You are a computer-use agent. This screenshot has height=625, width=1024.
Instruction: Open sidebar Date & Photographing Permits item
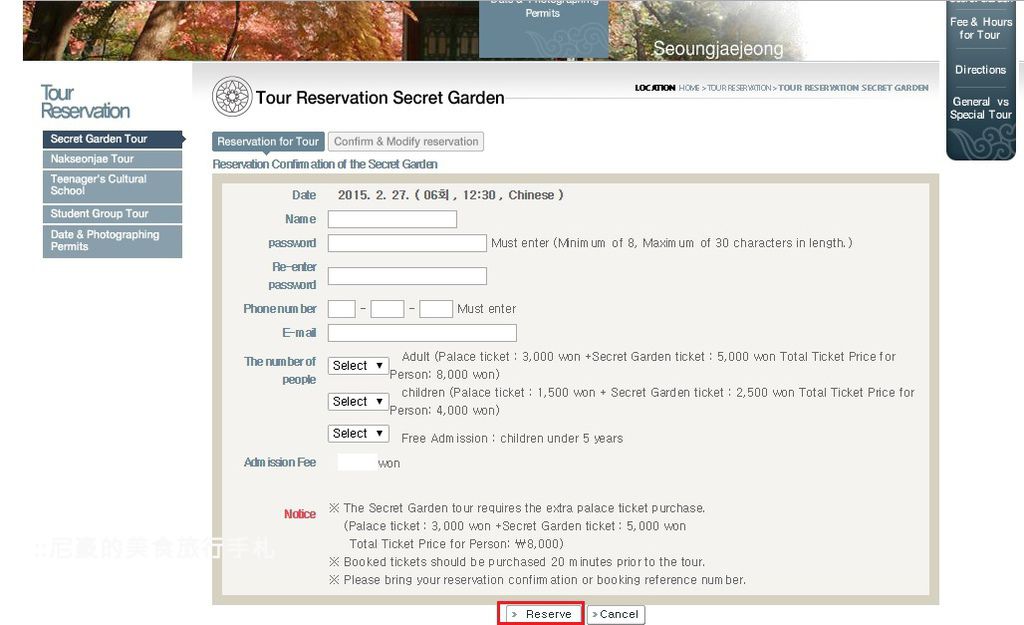[x=112, y=241]
